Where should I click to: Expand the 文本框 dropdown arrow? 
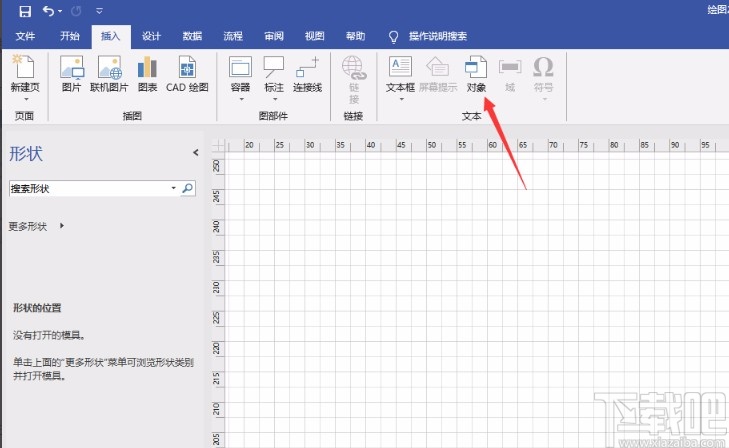pos(402,99)
